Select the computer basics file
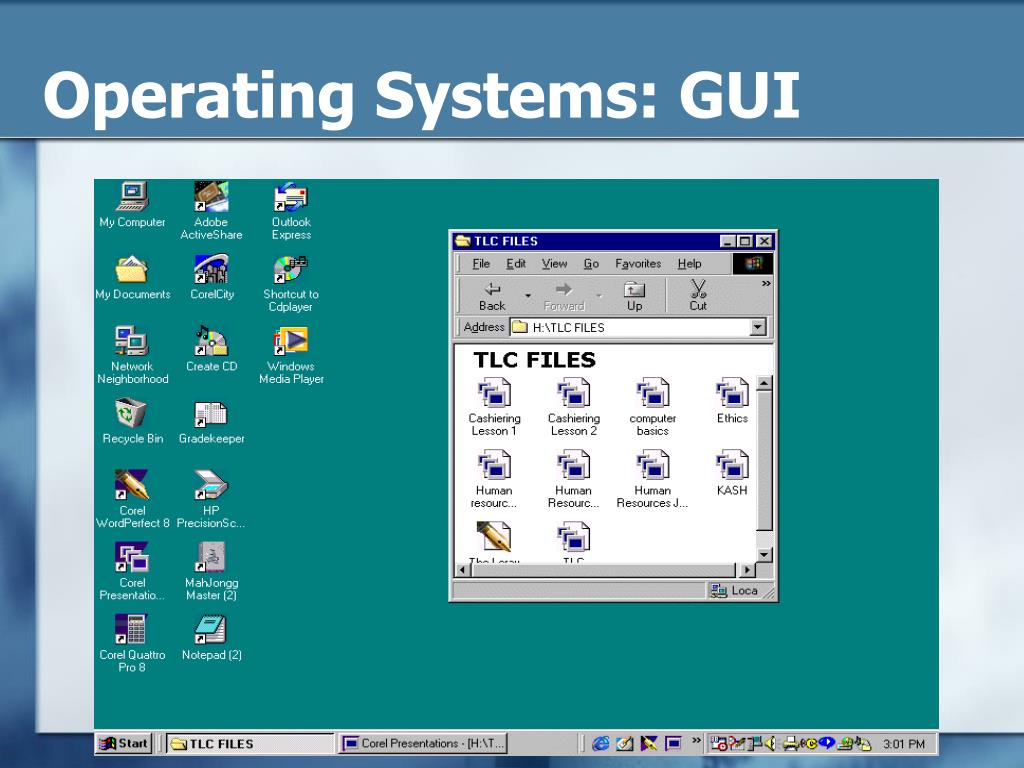This screenshot has width=1024, height=768. tap(652, 407)
